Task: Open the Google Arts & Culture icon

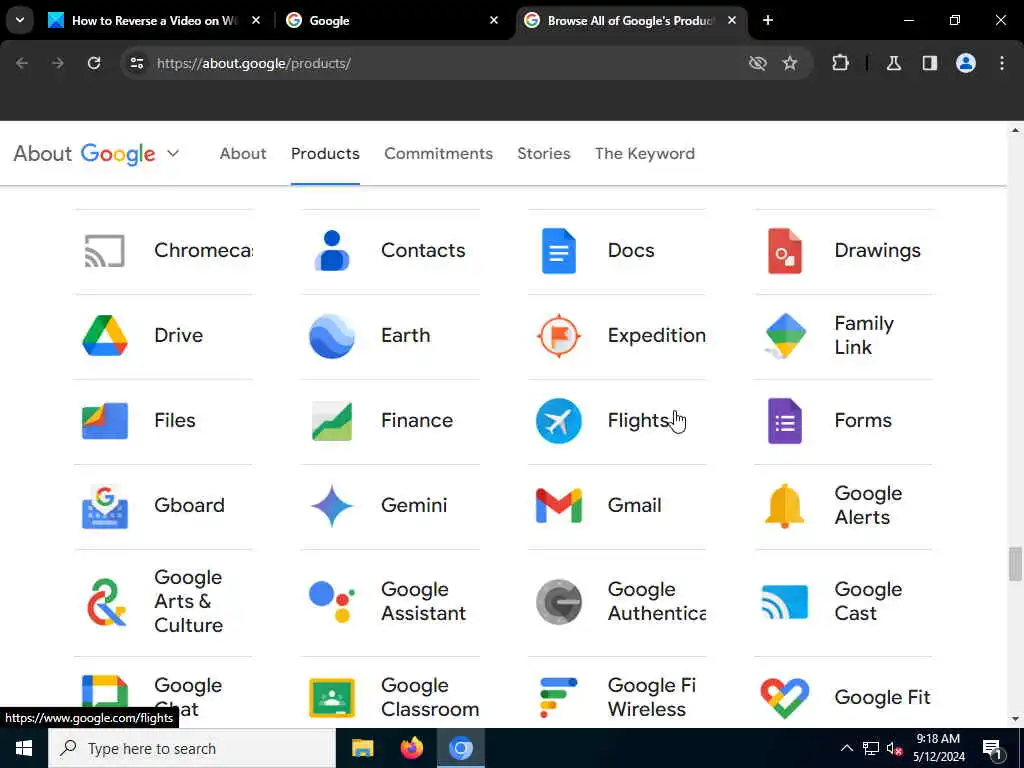Action: coord(106,602)
